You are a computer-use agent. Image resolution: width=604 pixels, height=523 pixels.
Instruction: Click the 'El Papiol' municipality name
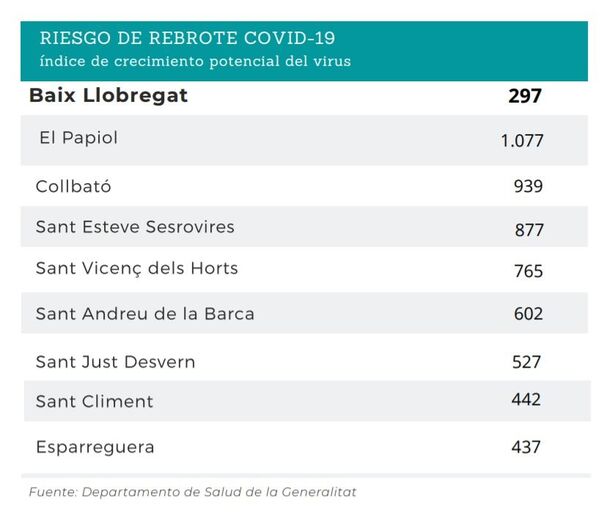pyautogui.click(x=78, y=138)
